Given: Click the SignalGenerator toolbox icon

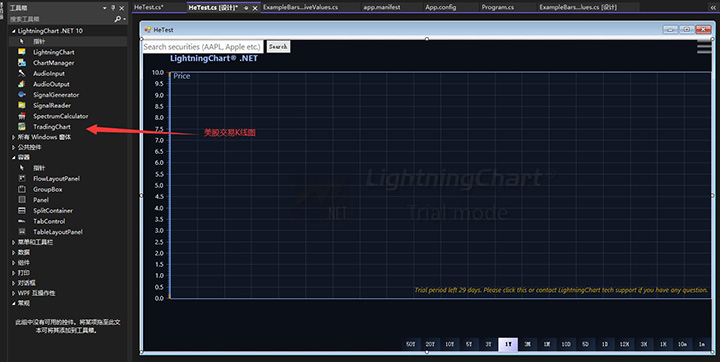Looking at the screenshot, I should (22, 95).
